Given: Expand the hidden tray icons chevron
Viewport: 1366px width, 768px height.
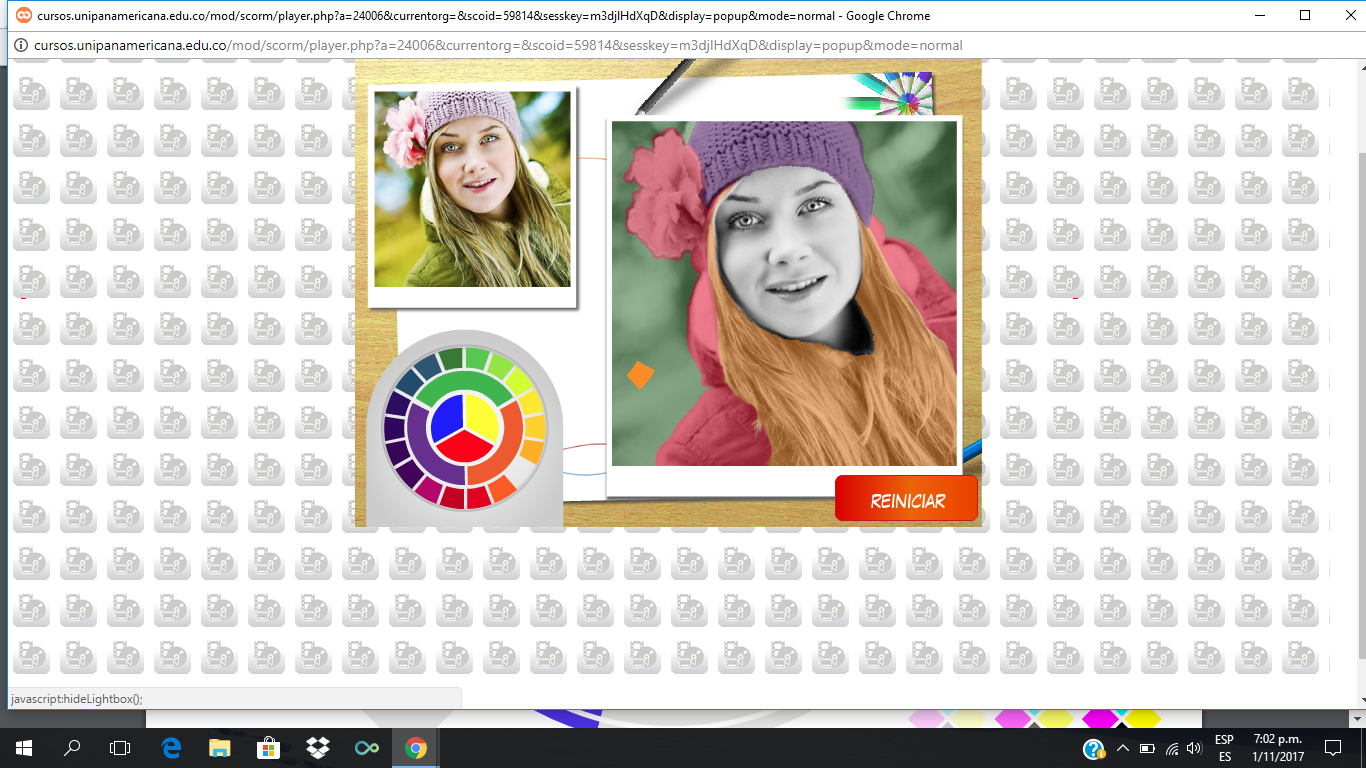Looking at the screenshot, I should click(x=1123, y=748).
